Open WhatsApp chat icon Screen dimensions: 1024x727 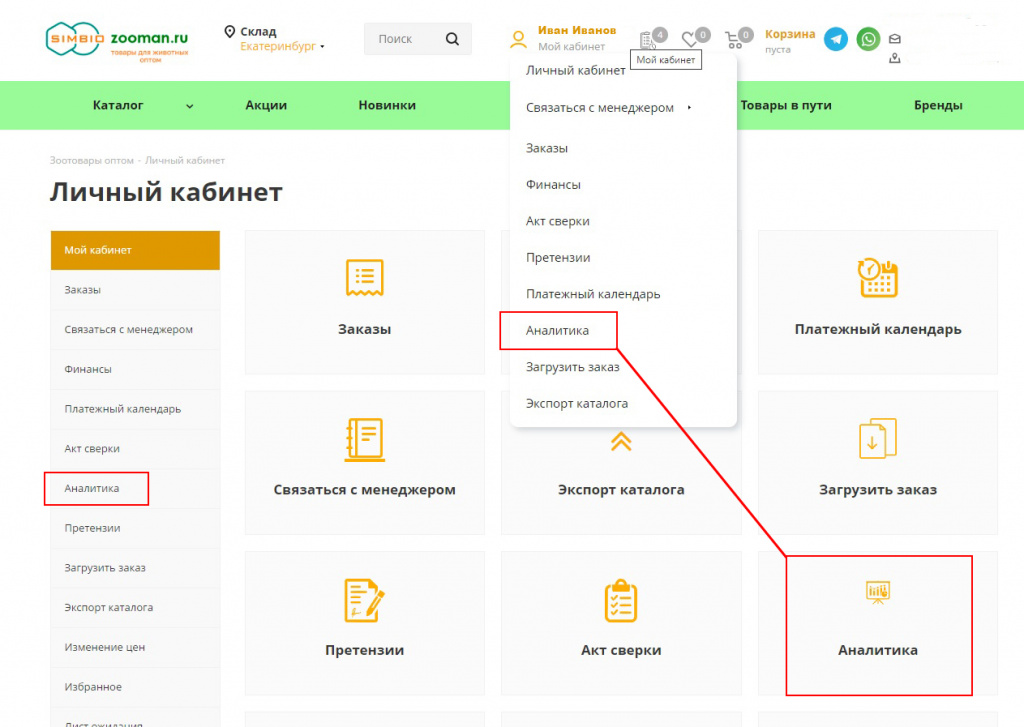click(x=868, y=39)
